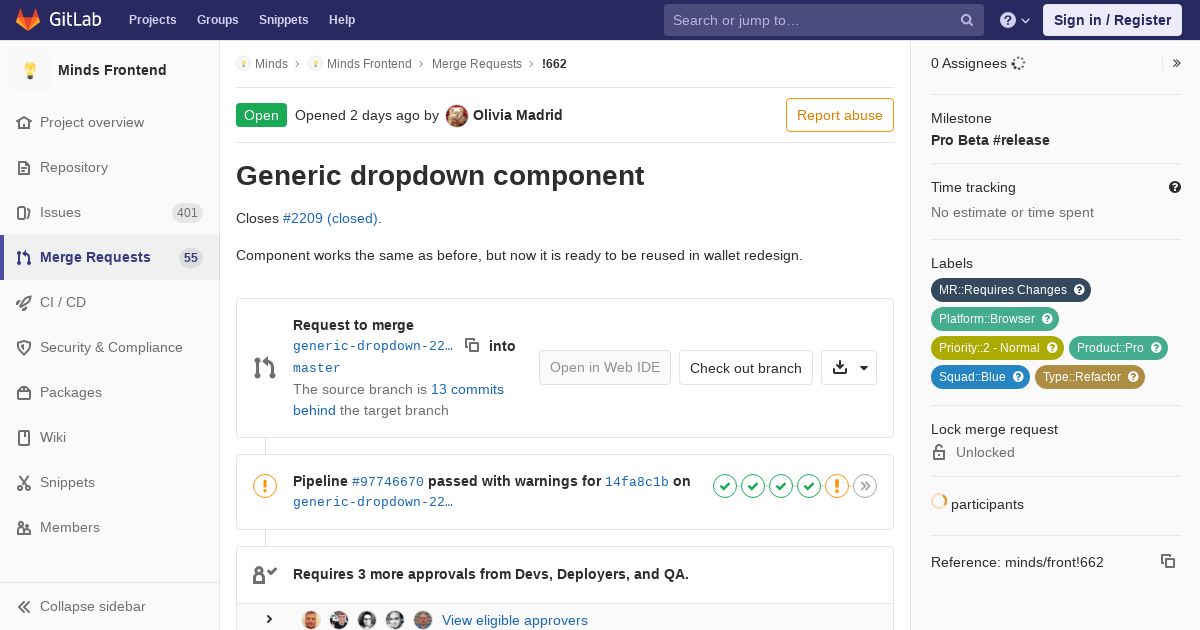Click the Pro Beta #release milestone

pos(990,140)
